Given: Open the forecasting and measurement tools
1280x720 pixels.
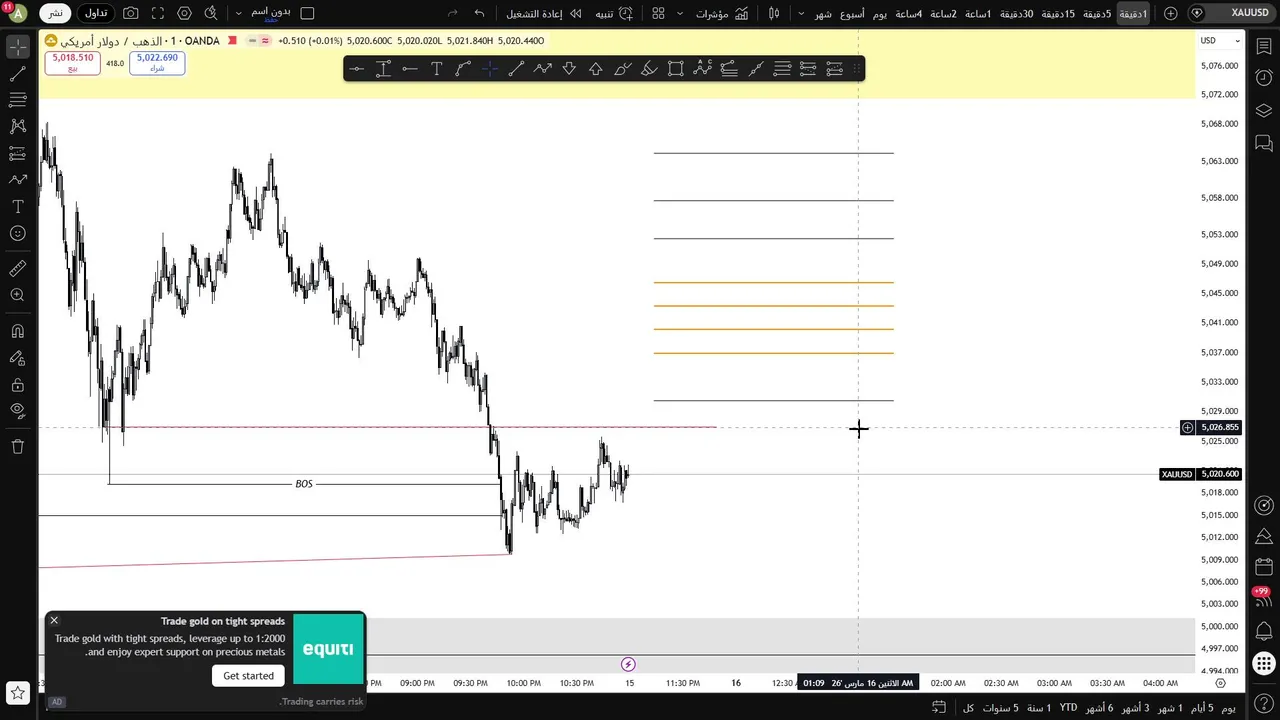Looking at the screenshot, I should [x=17, y=153].
